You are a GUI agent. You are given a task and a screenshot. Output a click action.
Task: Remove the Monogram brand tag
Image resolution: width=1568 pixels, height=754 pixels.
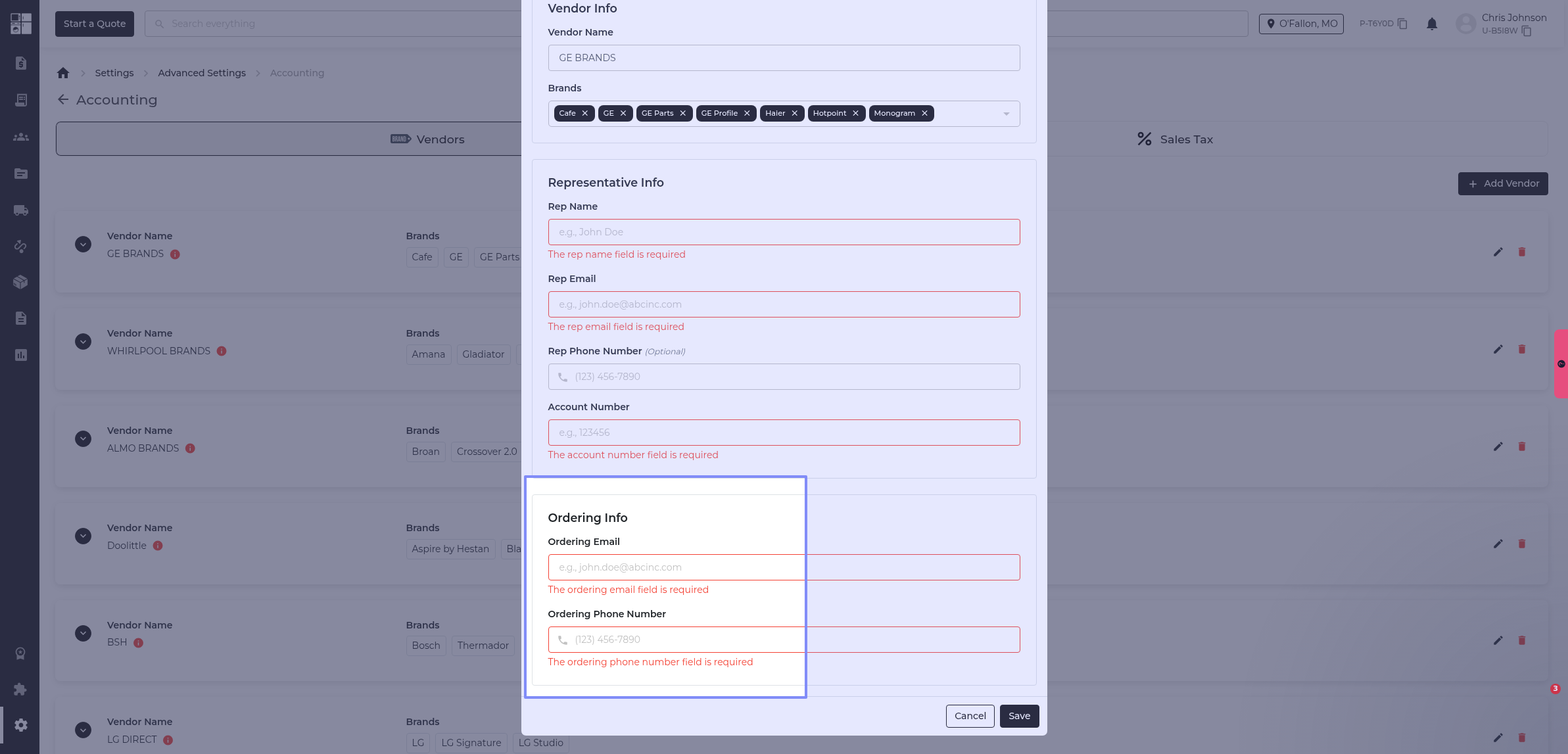924,113
